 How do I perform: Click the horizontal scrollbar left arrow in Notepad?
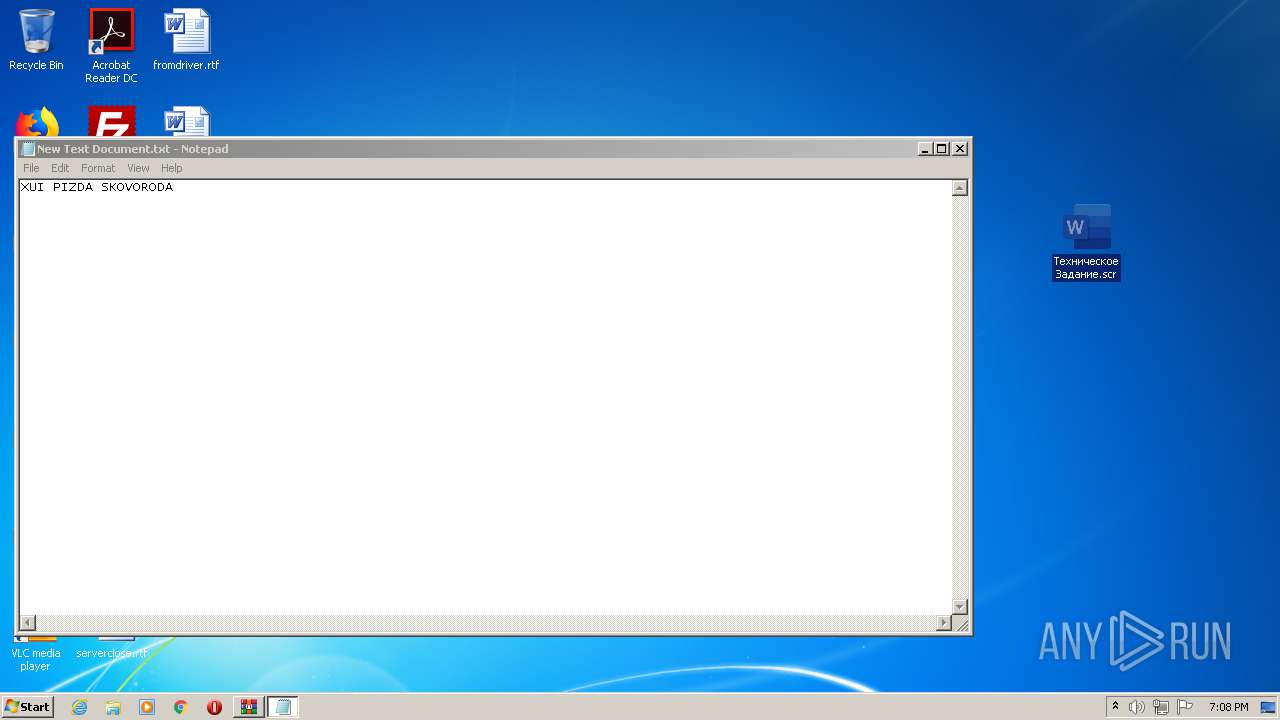(x=27, y=623)
